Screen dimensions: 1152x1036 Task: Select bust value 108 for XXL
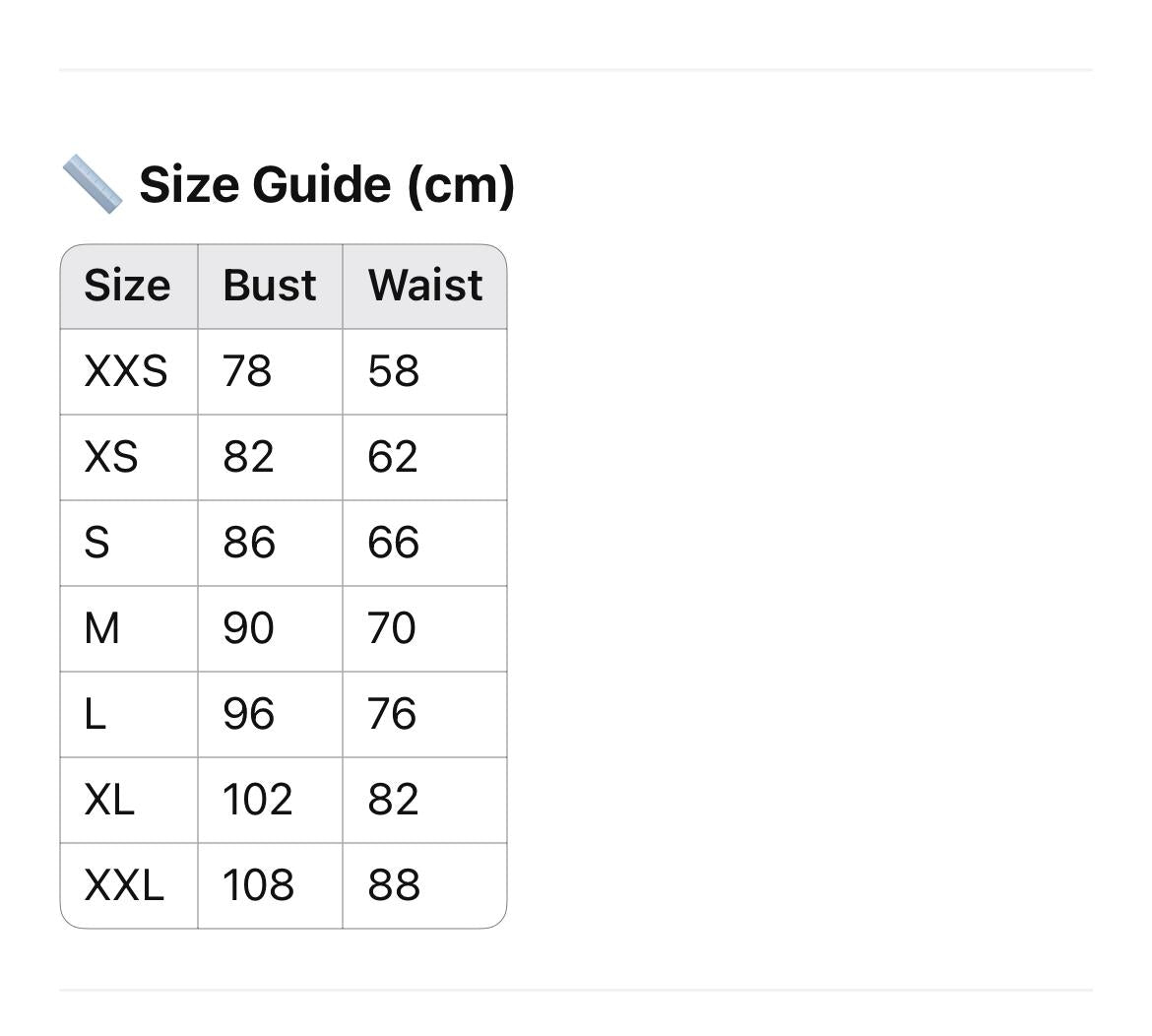[x=271, y=885]
